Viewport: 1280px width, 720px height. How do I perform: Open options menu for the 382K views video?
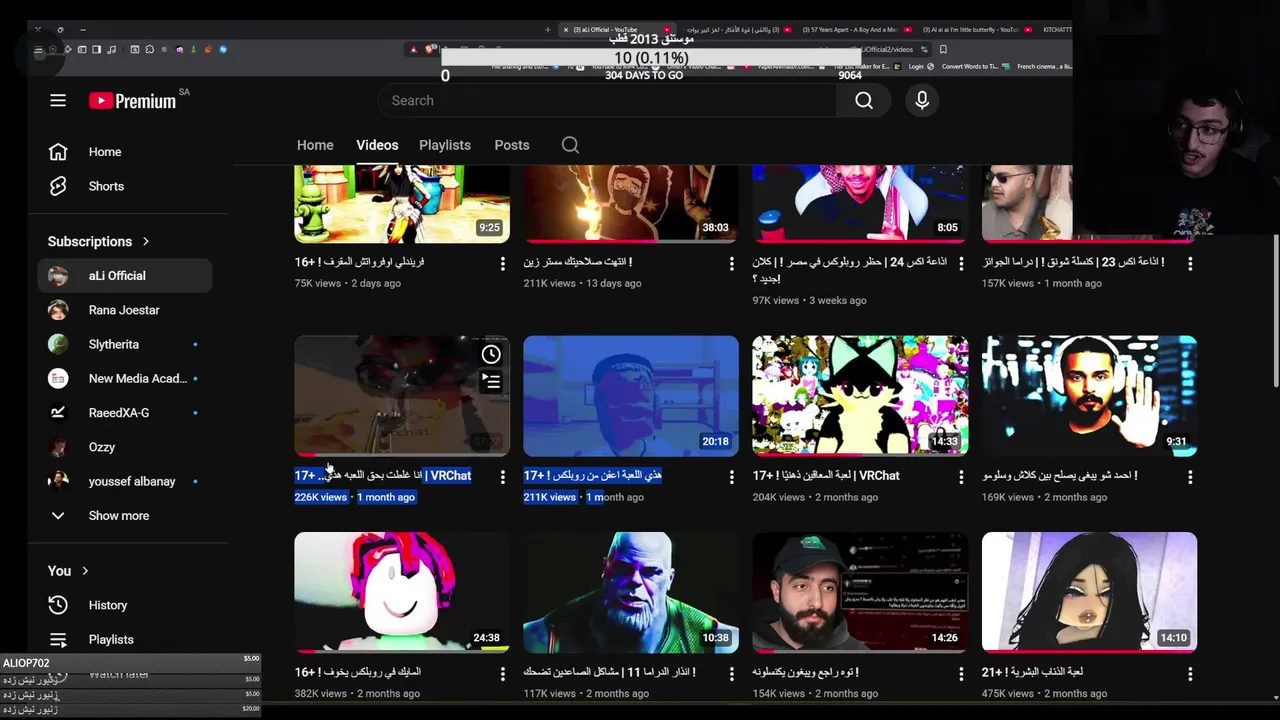[x=502, y=674]
